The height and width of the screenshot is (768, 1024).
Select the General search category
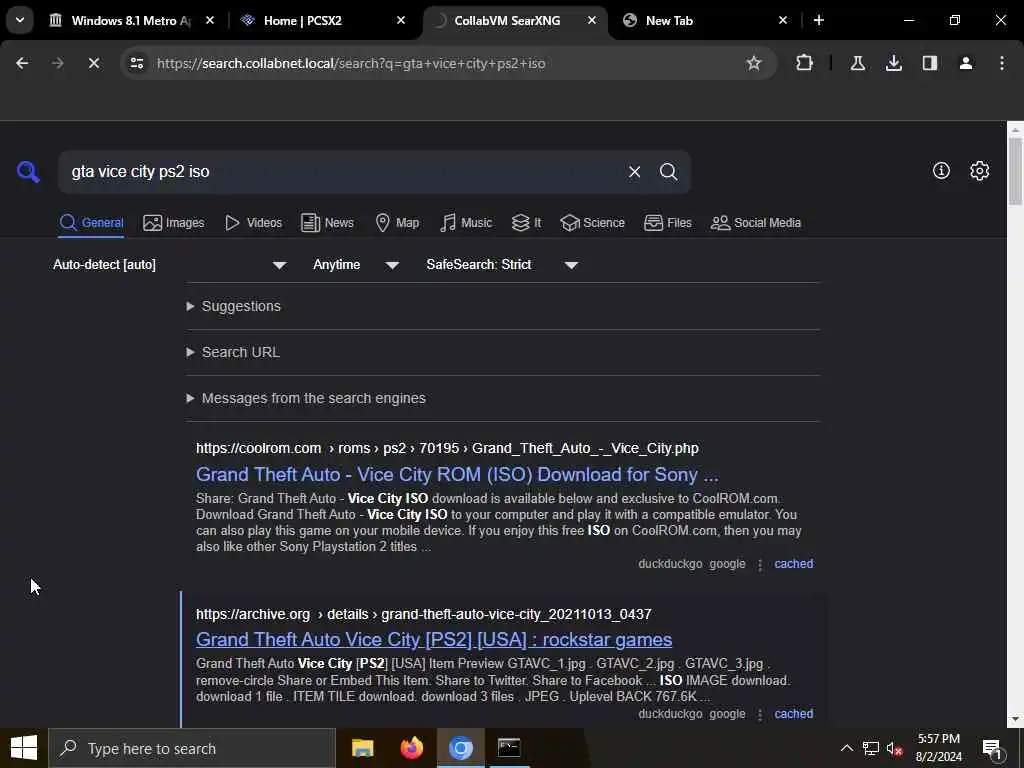(x=91, y=223)
